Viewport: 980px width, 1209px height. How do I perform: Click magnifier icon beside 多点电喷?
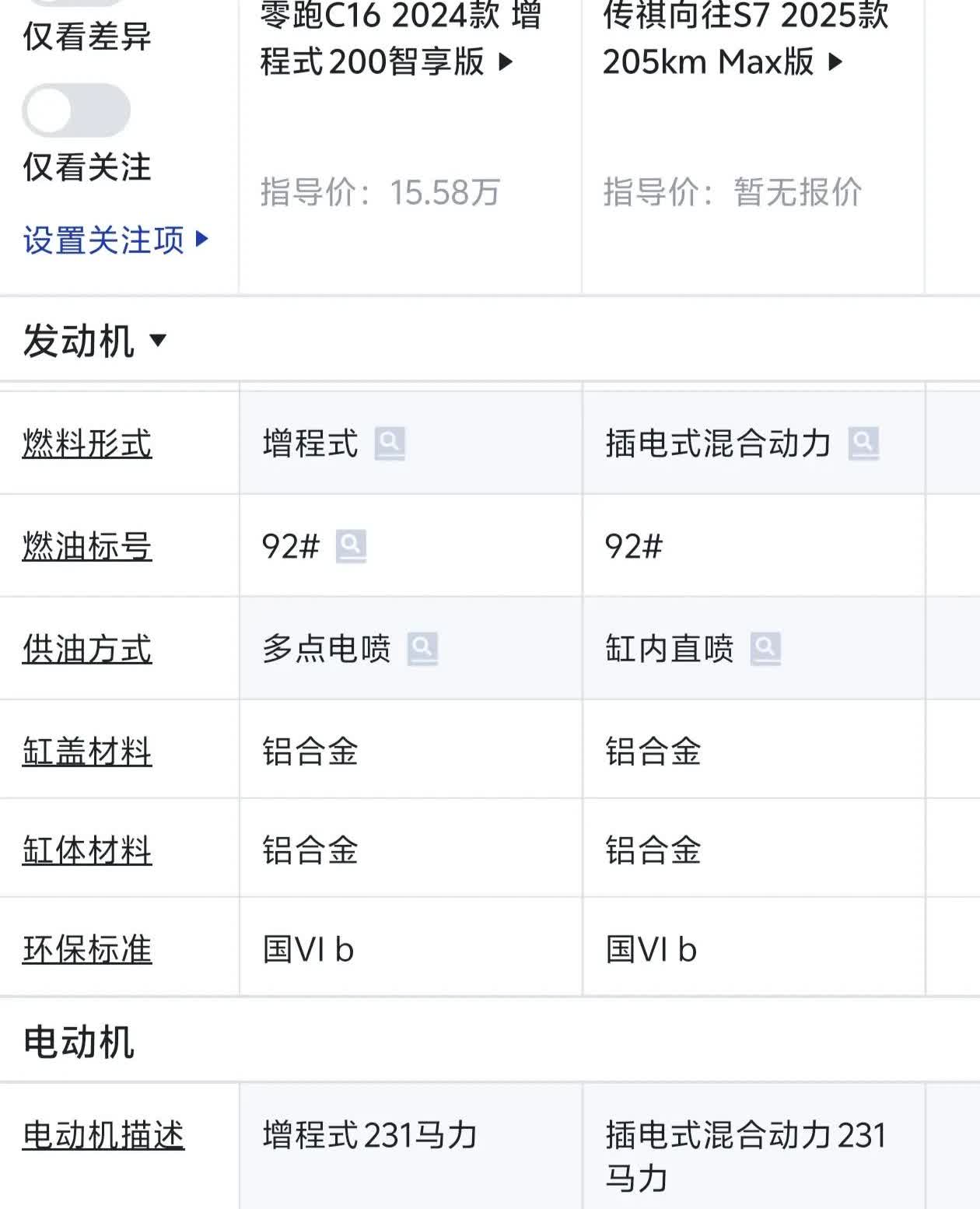[422, 649]
